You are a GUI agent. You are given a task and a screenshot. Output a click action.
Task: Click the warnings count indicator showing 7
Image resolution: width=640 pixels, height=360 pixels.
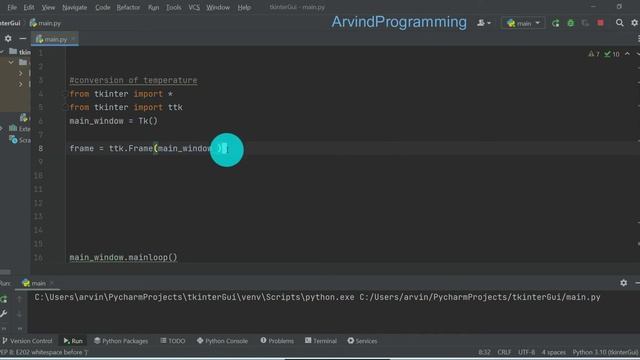tap(594, 54)
